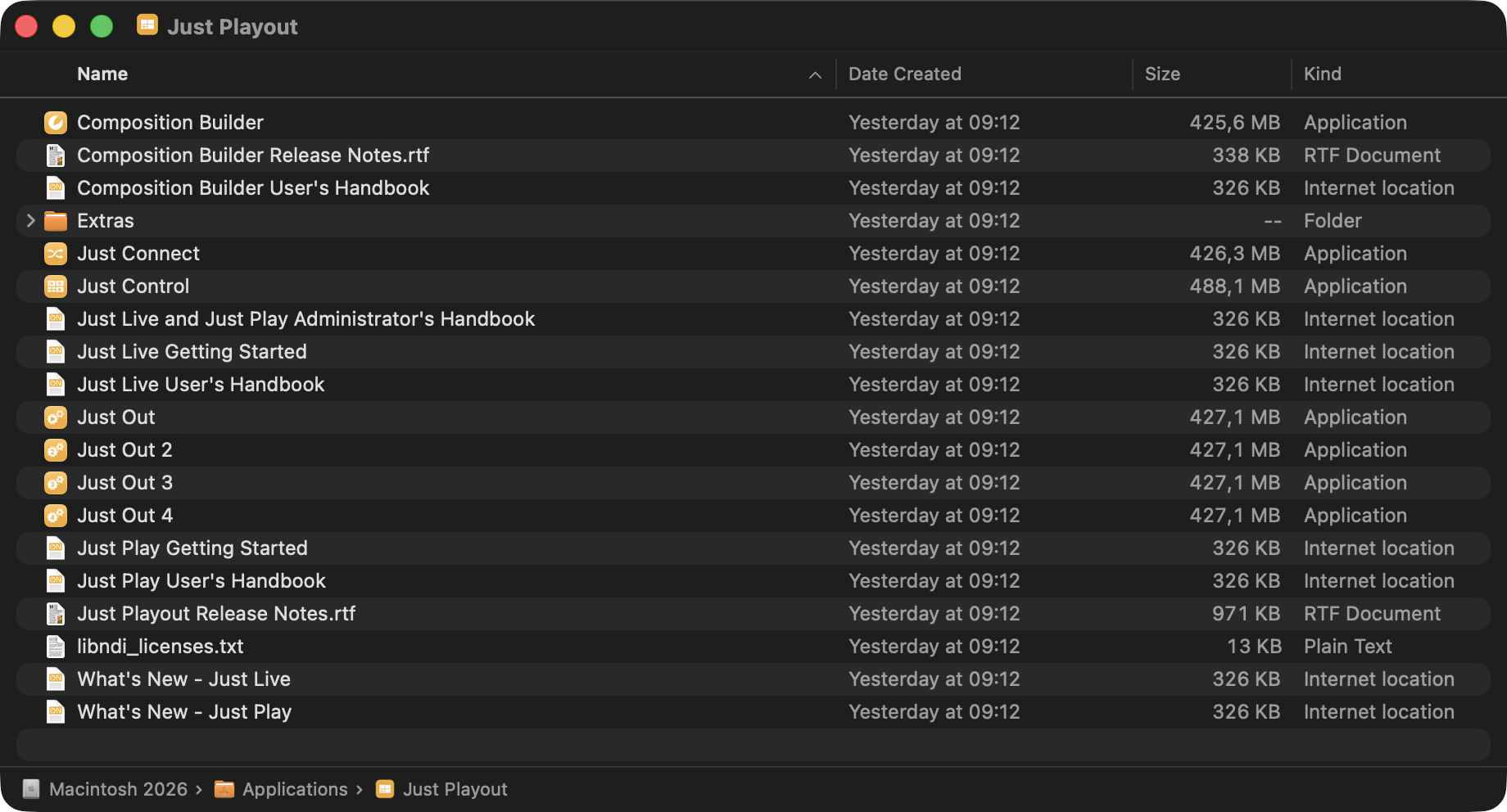
Task: Select the Extras folder name
Action: click(106, 221)
